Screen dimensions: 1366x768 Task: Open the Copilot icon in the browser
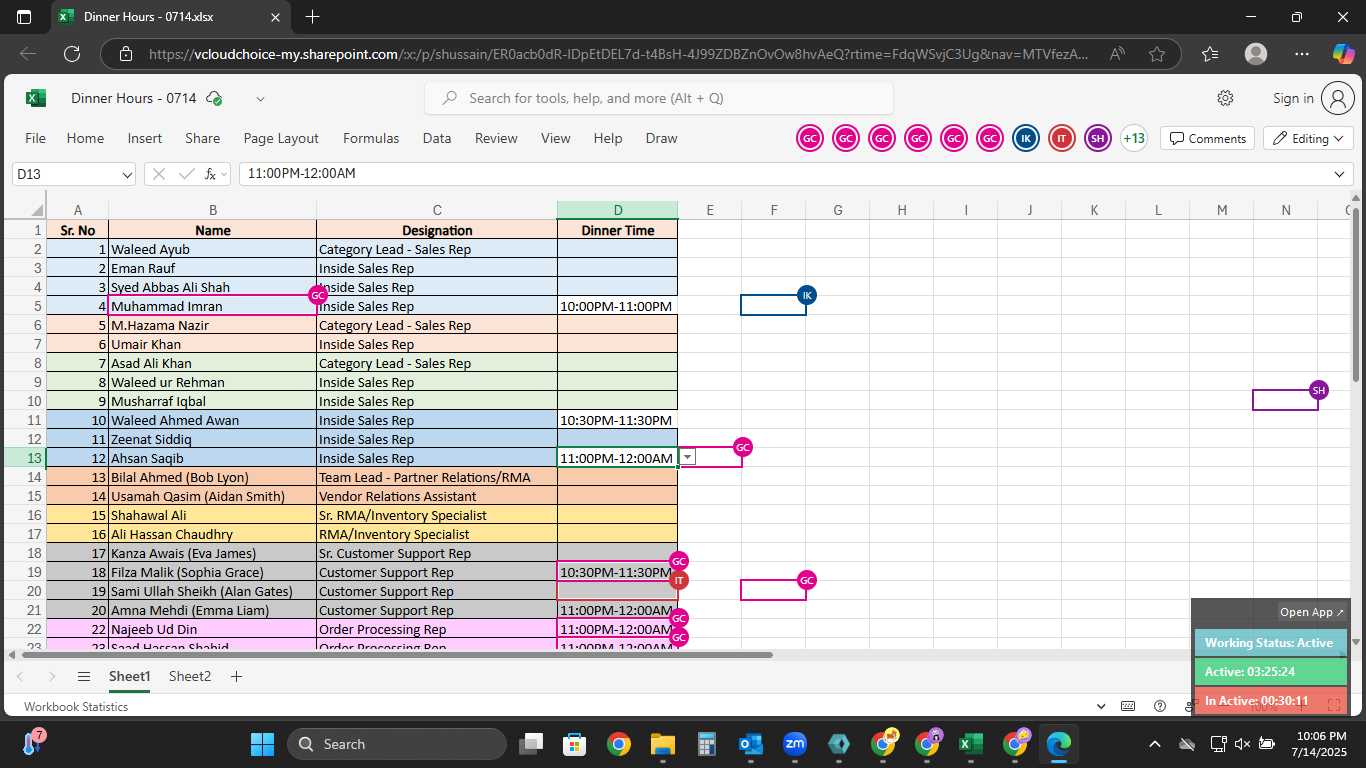(1343, 54)
